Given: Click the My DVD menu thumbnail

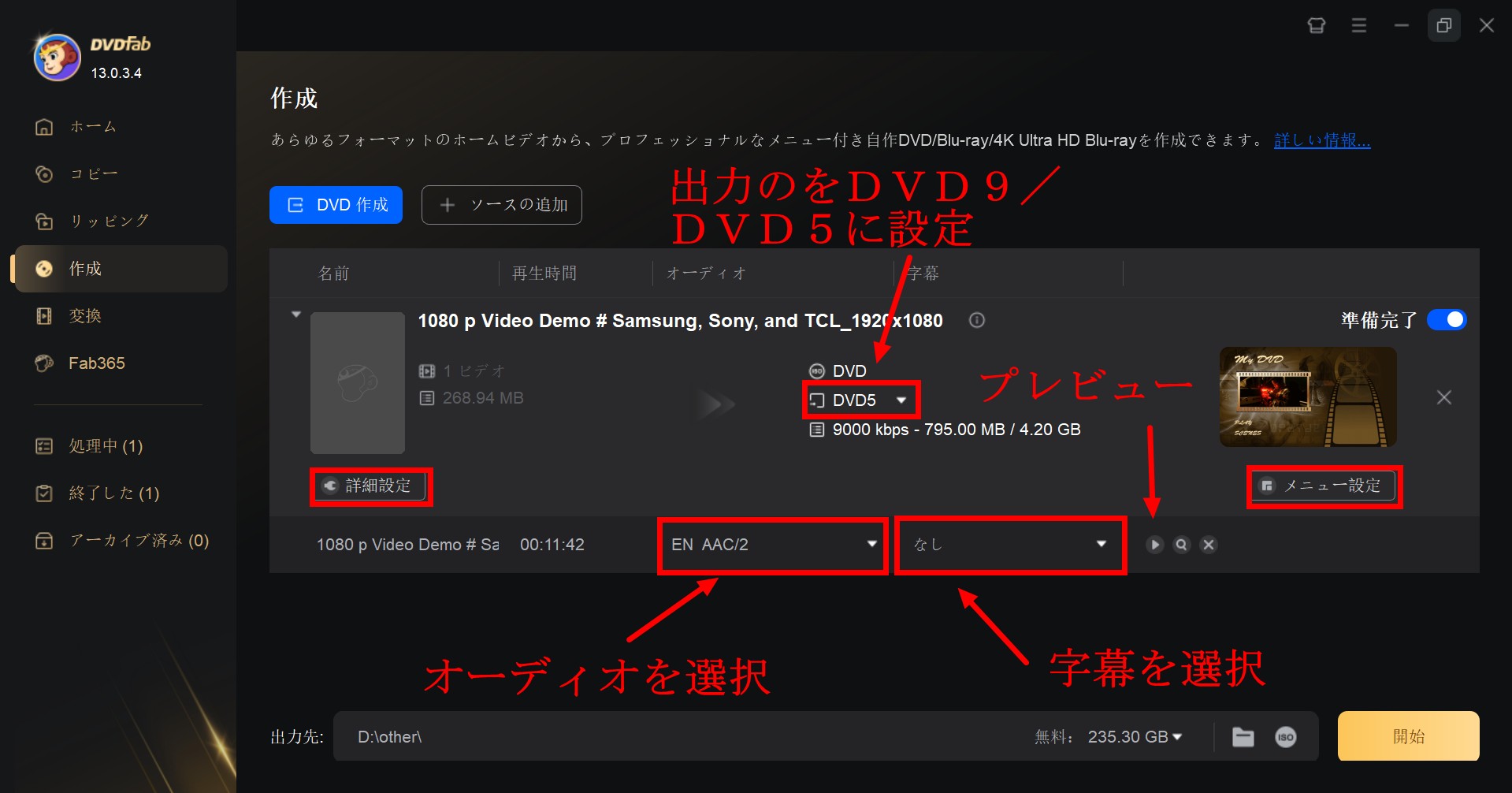Looking at the screenshot, I should (x=1308, y=397).
